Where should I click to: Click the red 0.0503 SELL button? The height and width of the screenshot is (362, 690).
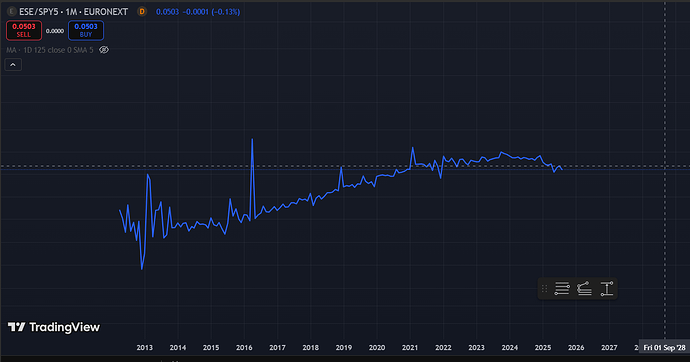click(24, 30)
